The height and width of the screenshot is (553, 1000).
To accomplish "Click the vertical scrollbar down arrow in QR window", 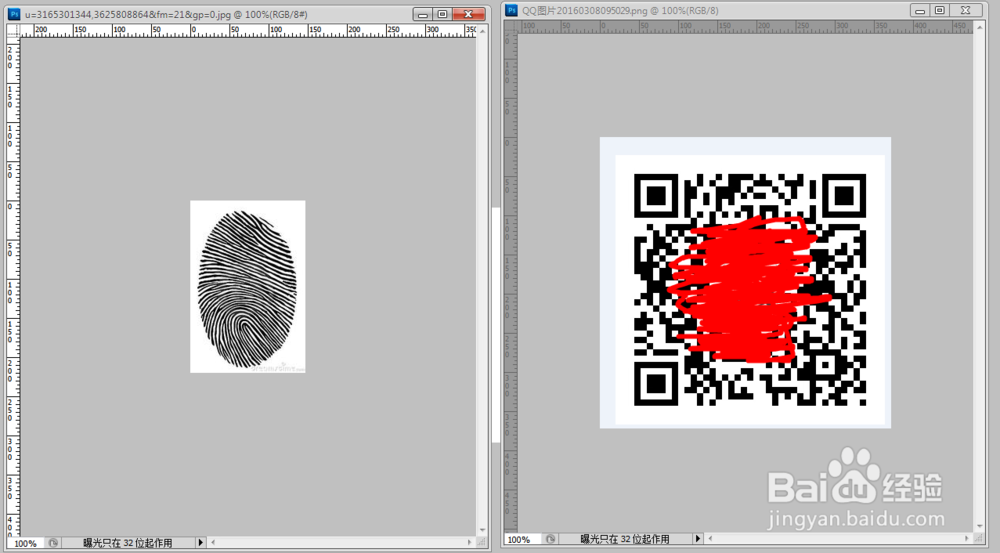I will [980, 526].
